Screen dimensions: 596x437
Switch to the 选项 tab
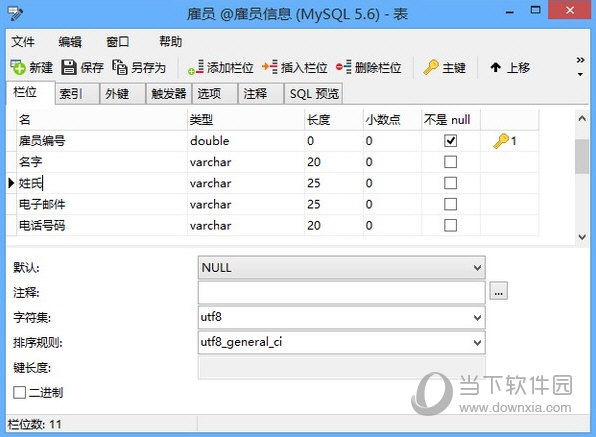pos(215,94)
